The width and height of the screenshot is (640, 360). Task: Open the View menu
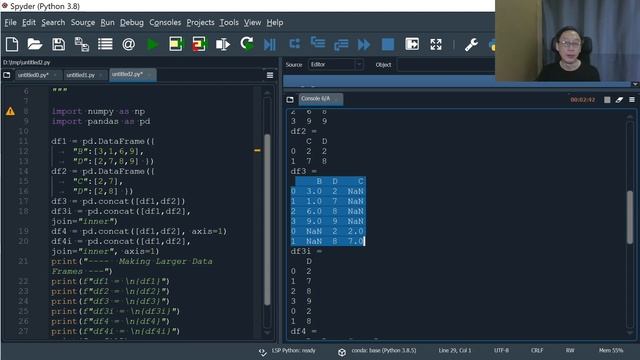(x=252, y=22)
